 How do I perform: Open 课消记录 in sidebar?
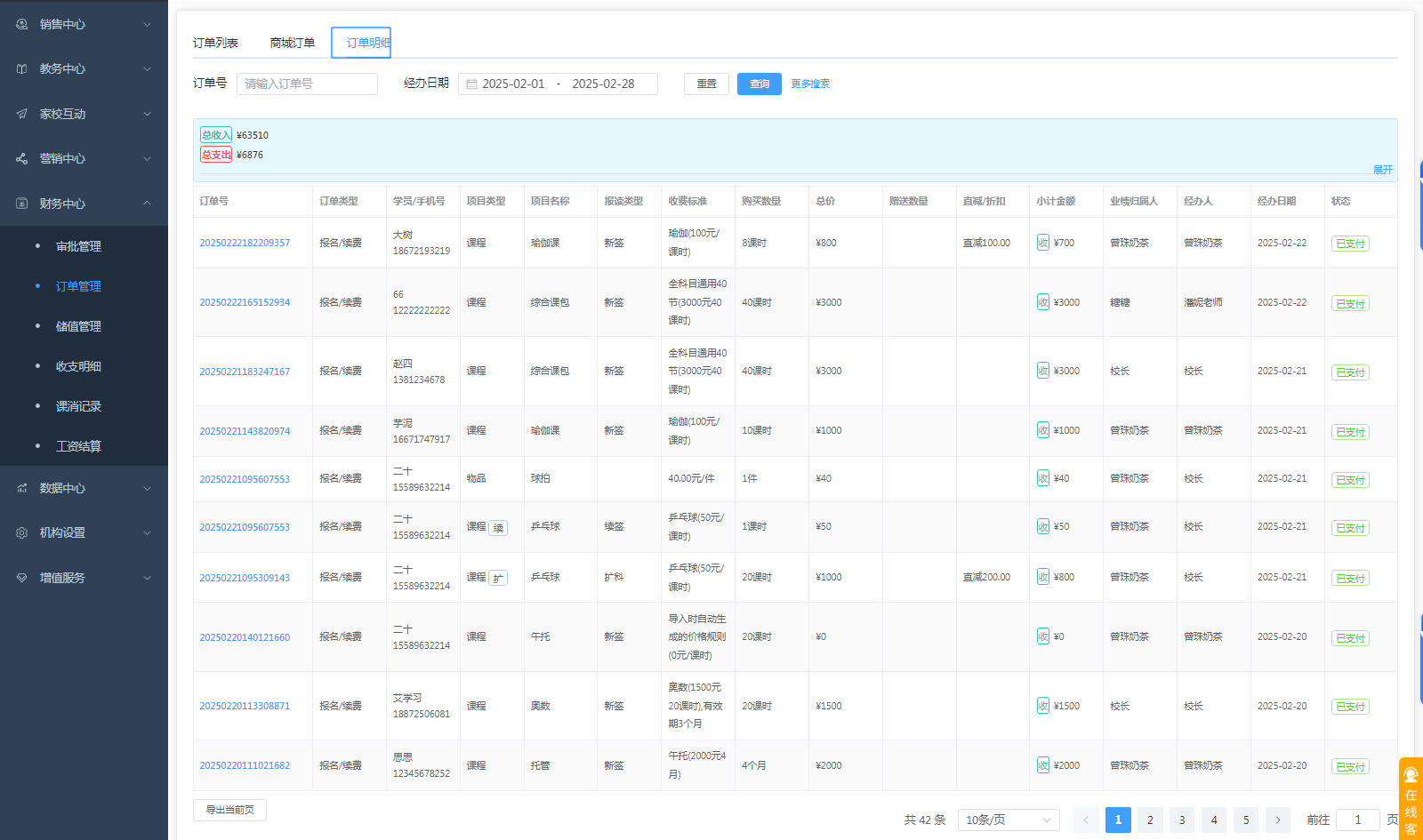(78, 406)
